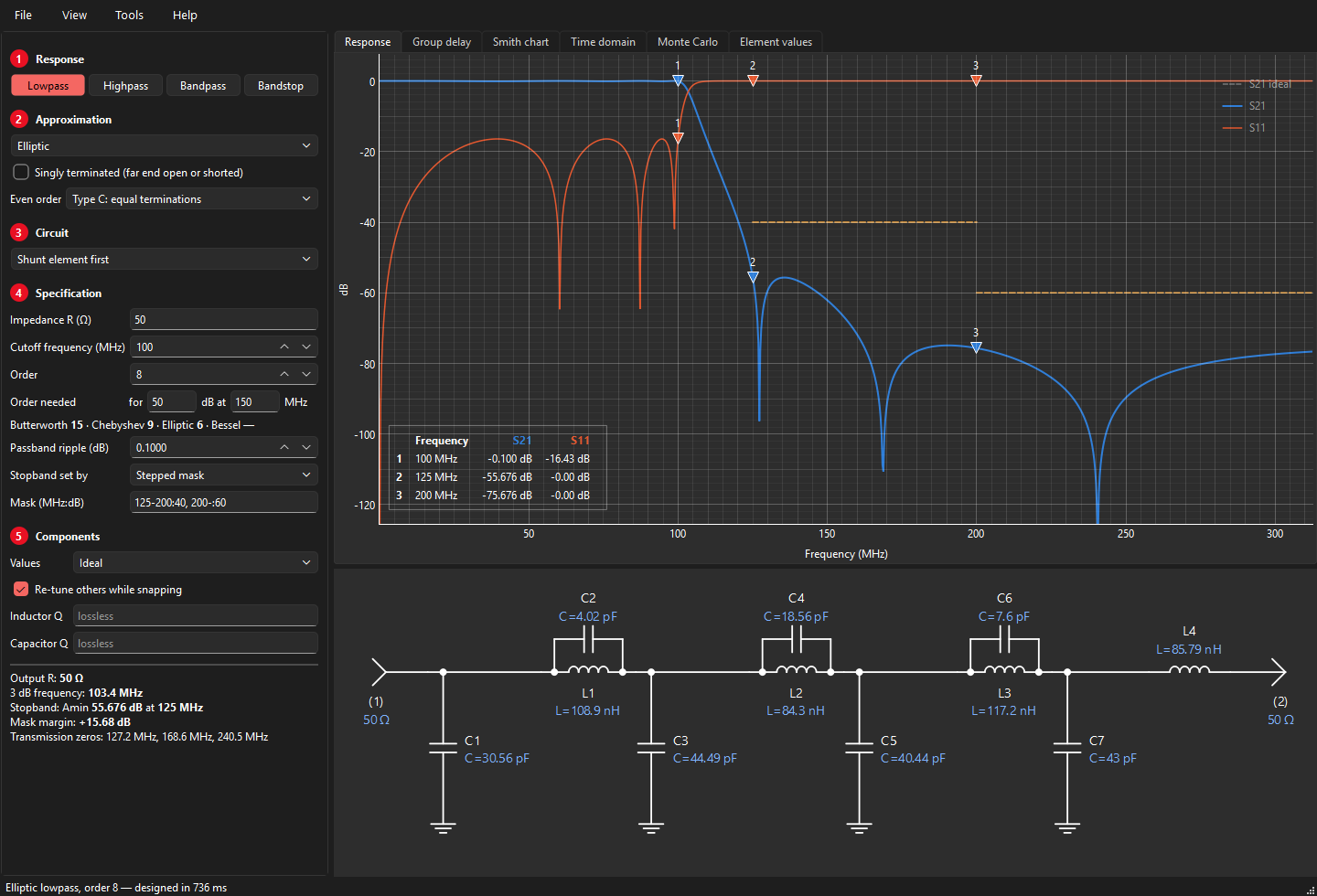
Task: Click the C4 capacitor symbol in schematic
Action: 797,640
